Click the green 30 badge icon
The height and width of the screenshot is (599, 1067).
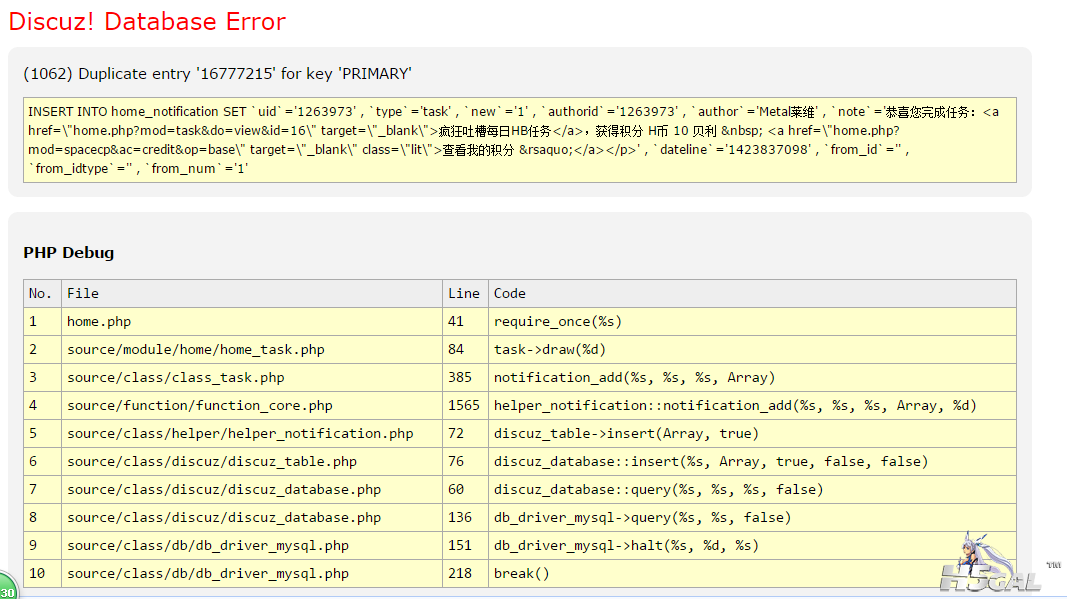[x=6, y=588]
